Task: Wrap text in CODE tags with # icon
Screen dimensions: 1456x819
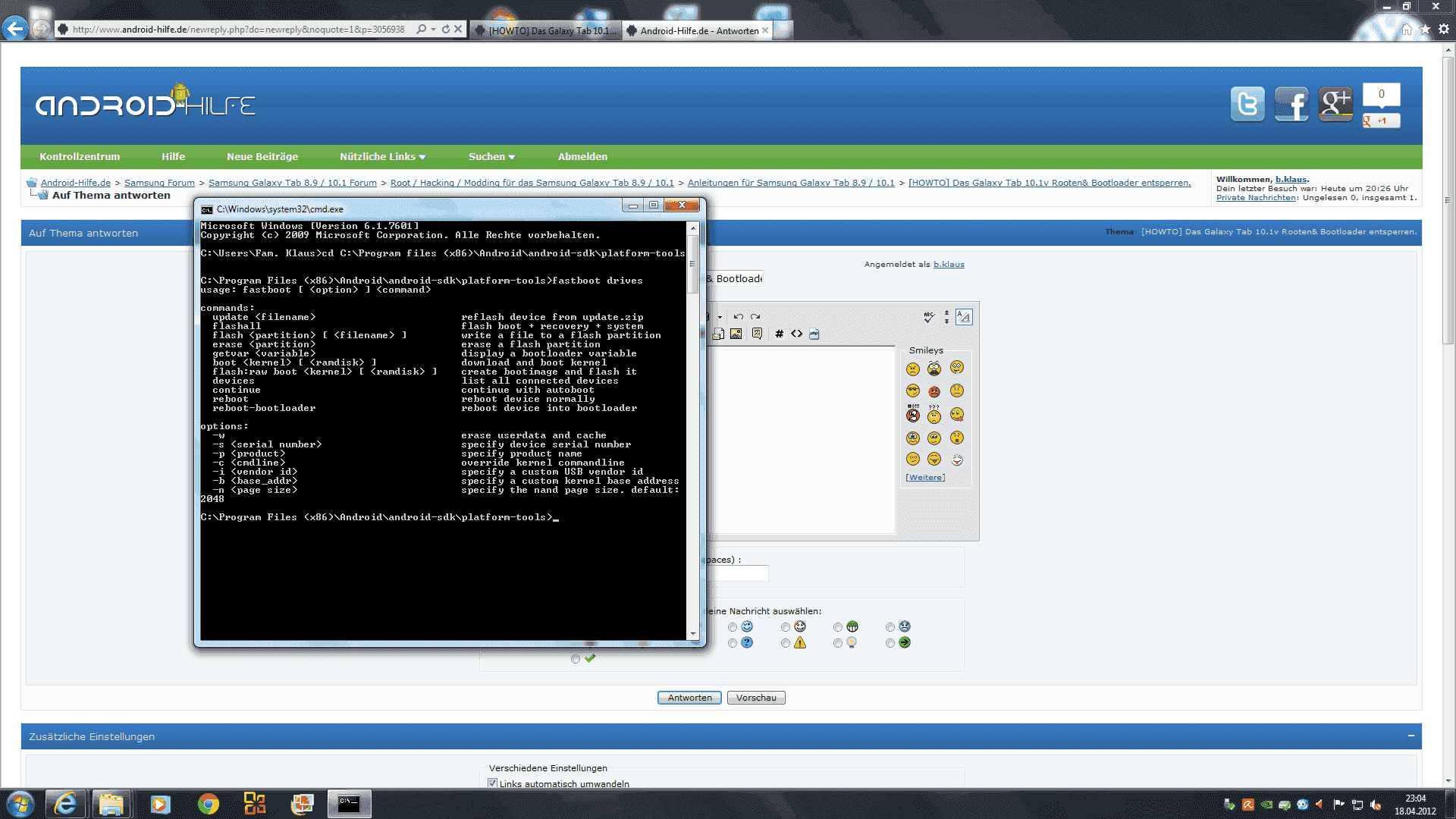Action: (779, 334)
